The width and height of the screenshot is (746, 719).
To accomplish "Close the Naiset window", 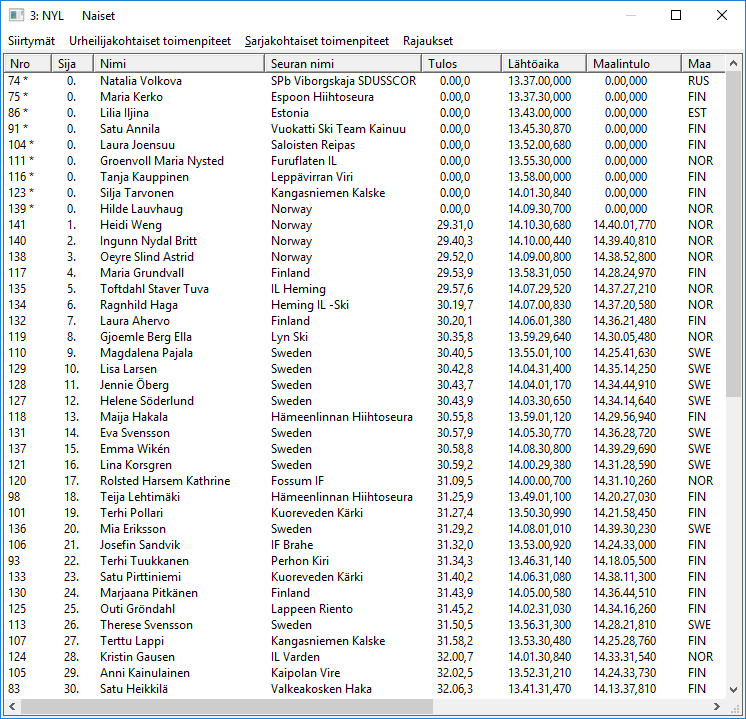I will click(x=722, y=15).
